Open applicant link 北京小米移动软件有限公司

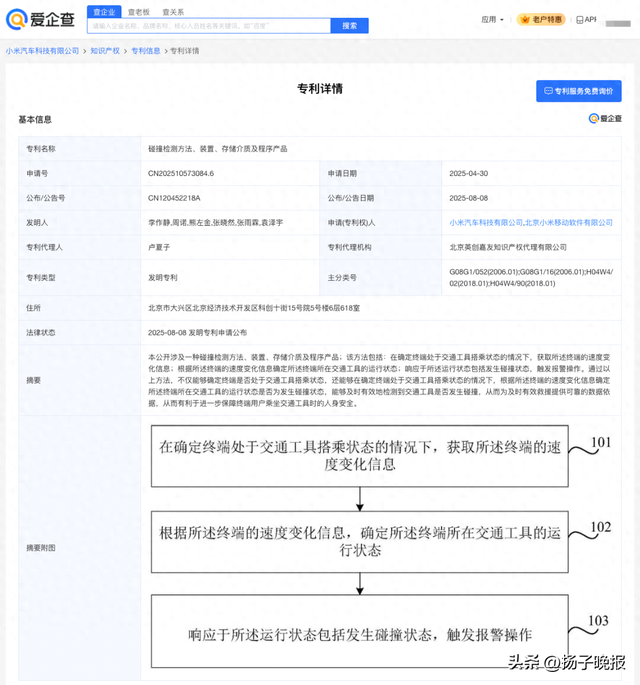point(568,222)
